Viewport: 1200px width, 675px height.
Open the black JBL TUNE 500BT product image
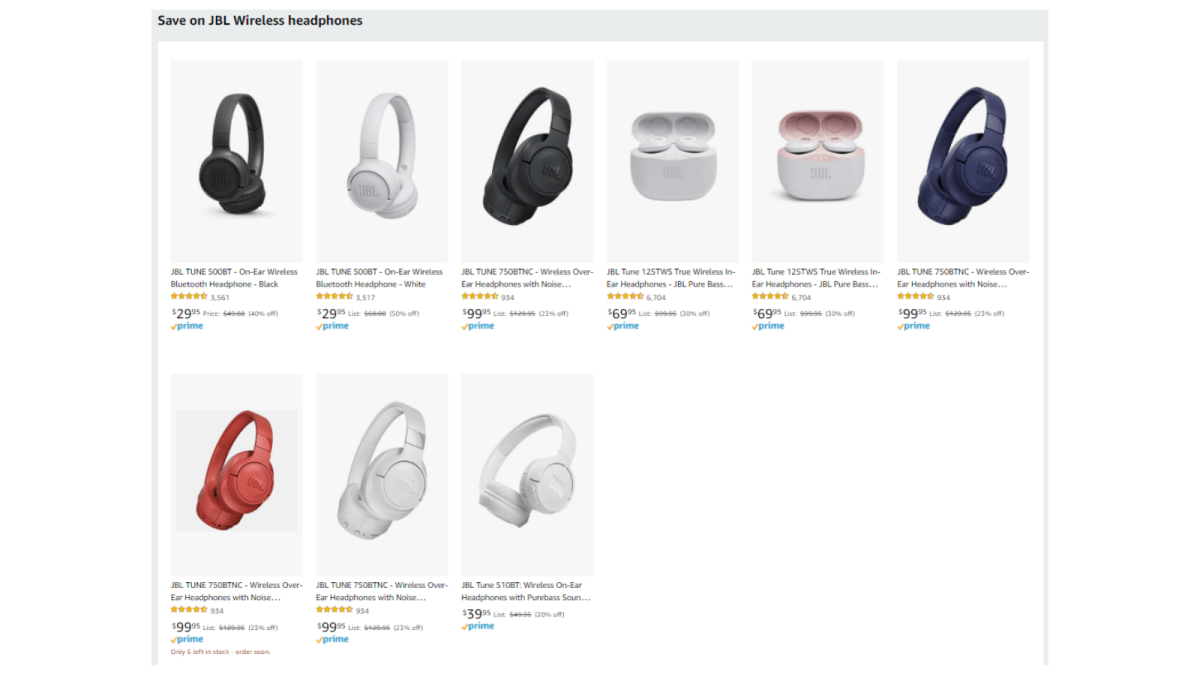click(x=236, y=161)
